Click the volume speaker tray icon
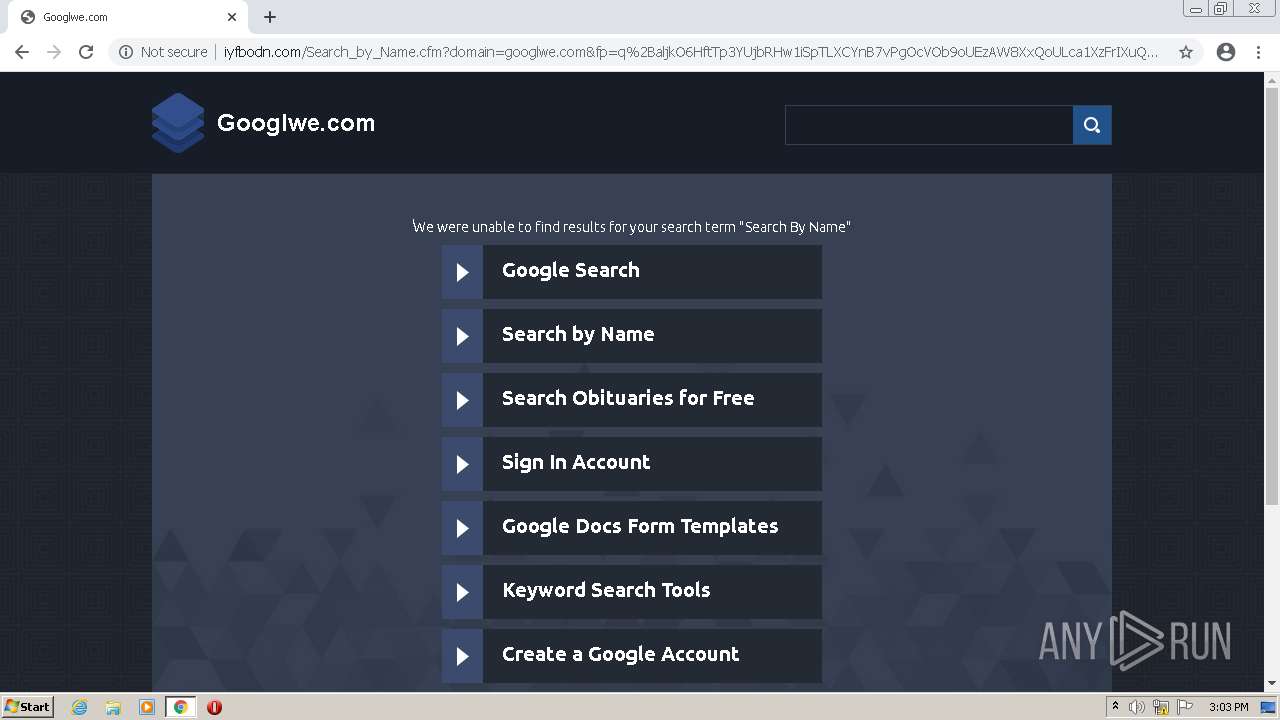Screen dimensions: 1280x720 [1137, 707]
